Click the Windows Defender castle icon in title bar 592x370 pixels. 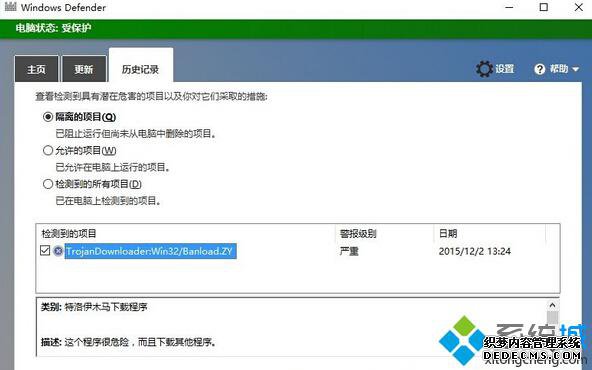tap(11, 6)
